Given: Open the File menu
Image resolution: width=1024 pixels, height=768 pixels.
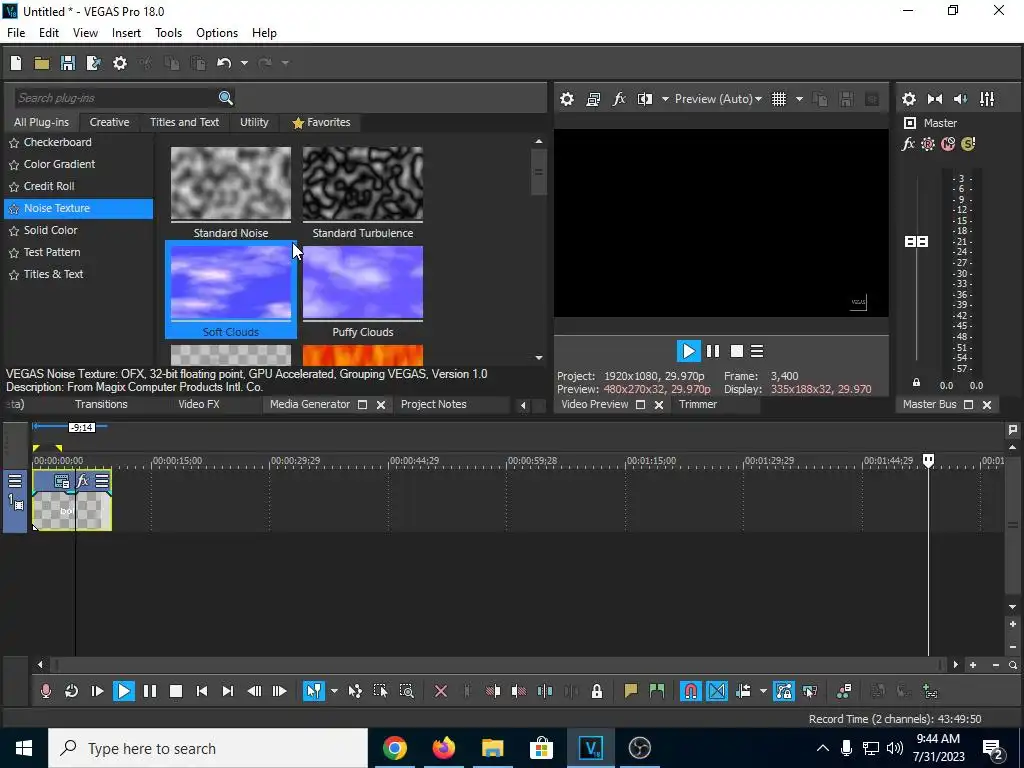Looking at the screenshot, I should click(x=16, y=33).
